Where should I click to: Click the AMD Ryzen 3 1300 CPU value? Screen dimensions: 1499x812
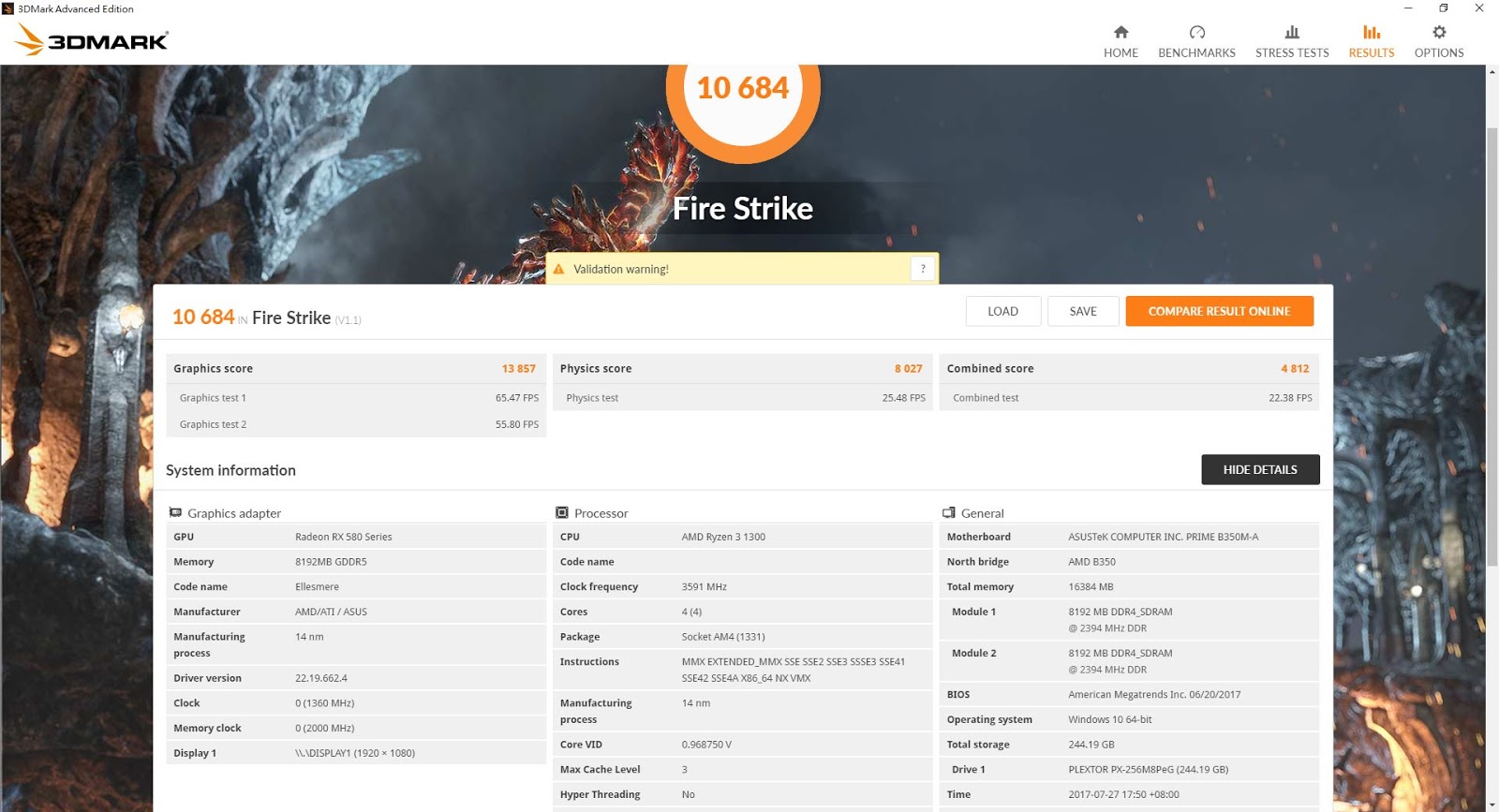coord(723,537)
